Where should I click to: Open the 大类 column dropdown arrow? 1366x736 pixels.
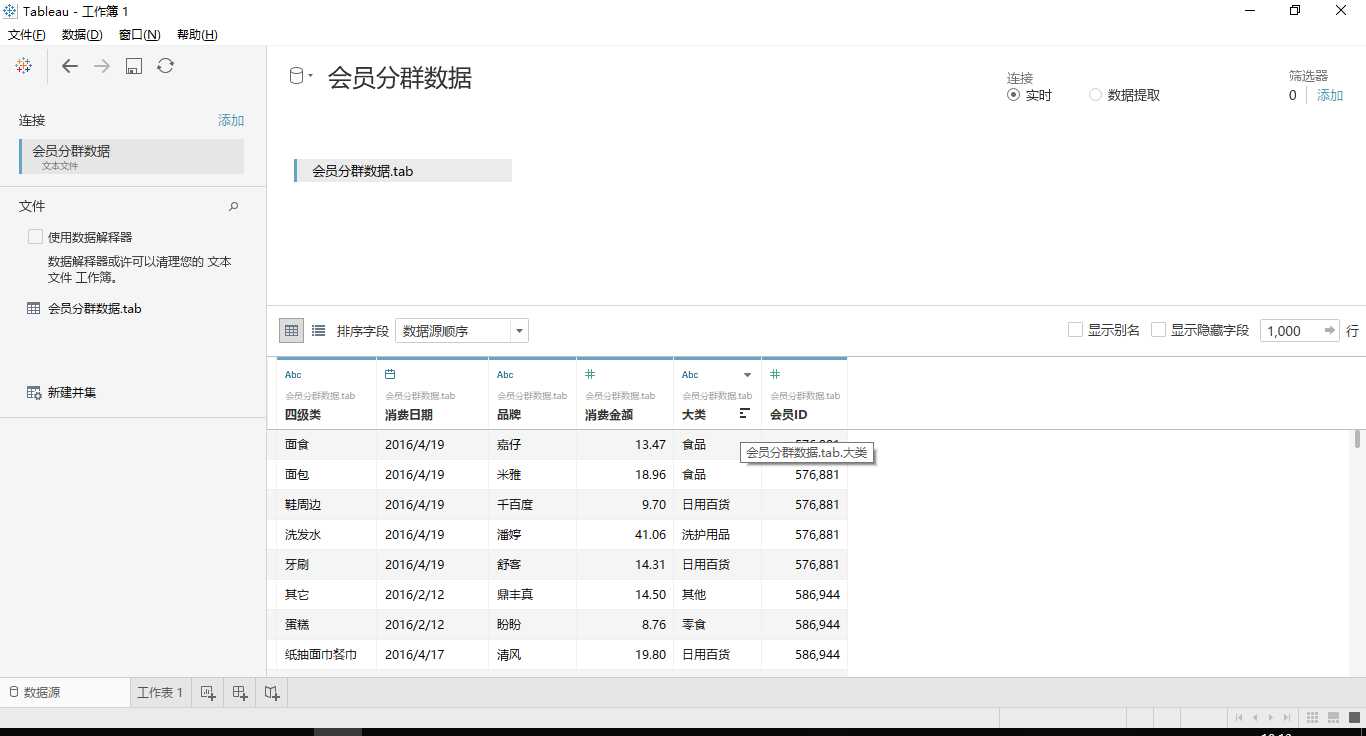(x=747, y=375)
